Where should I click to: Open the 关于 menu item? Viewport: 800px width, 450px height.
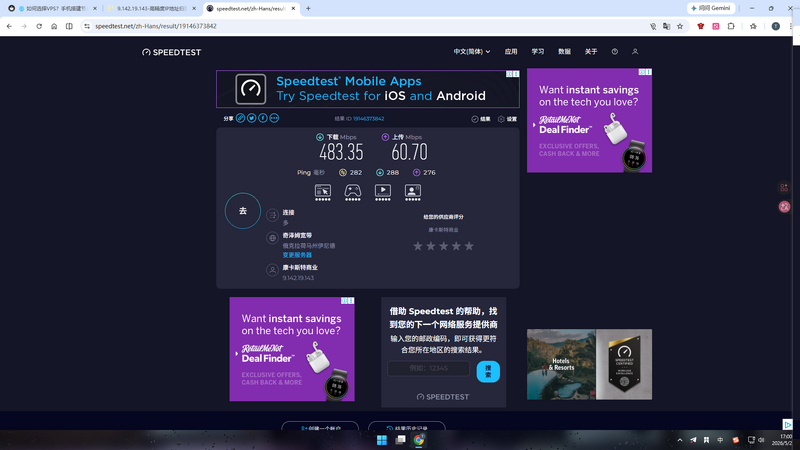(x=591, y=52)
